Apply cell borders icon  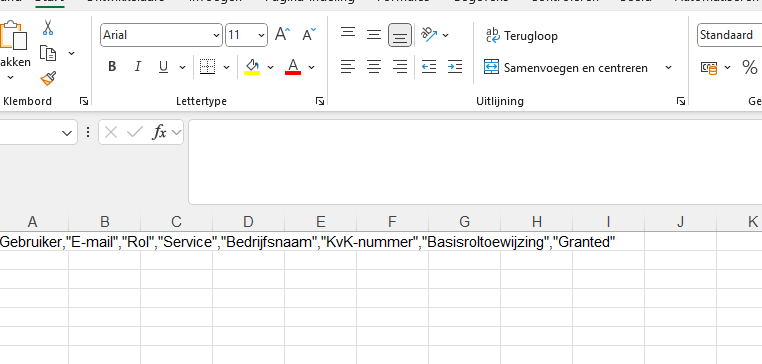click(x=208, y=67)
